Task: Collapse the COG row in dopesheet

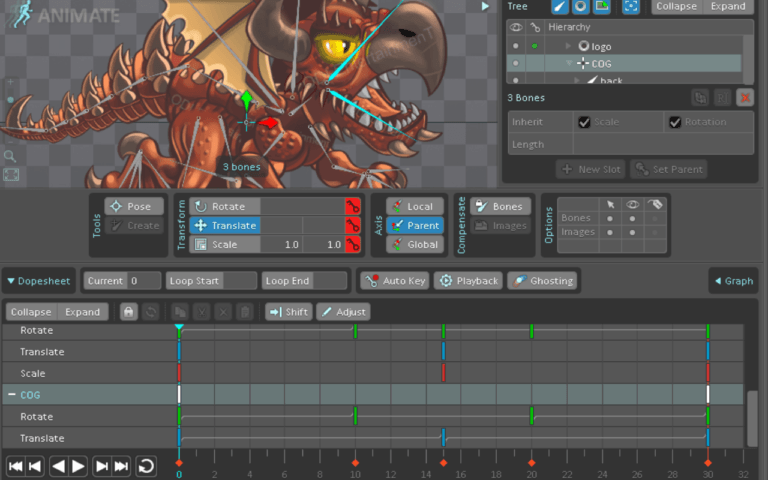Action: click(x=11, y=395)
